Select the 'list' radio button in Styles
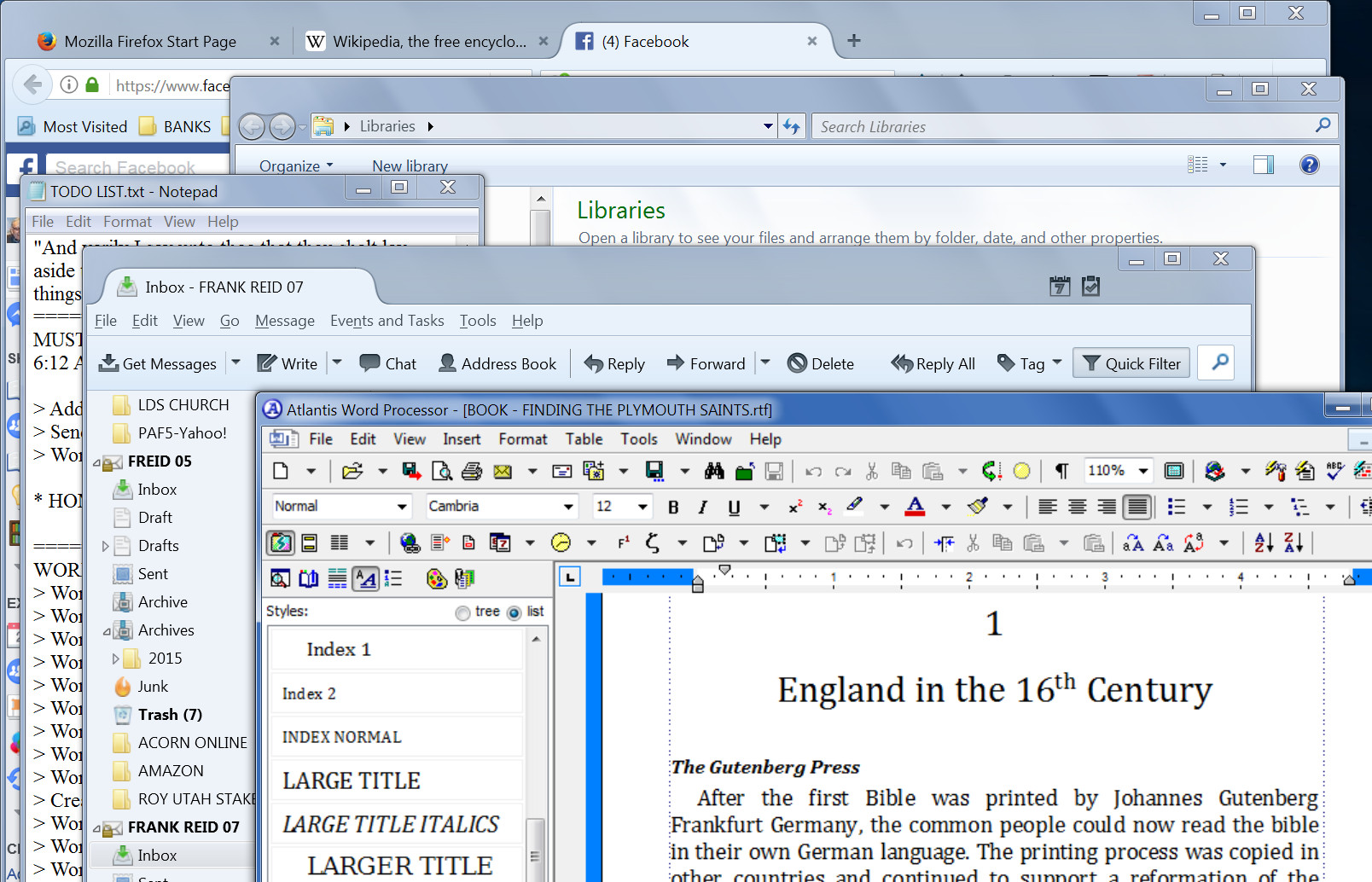The image size is (1372, 882). point(514,612)
